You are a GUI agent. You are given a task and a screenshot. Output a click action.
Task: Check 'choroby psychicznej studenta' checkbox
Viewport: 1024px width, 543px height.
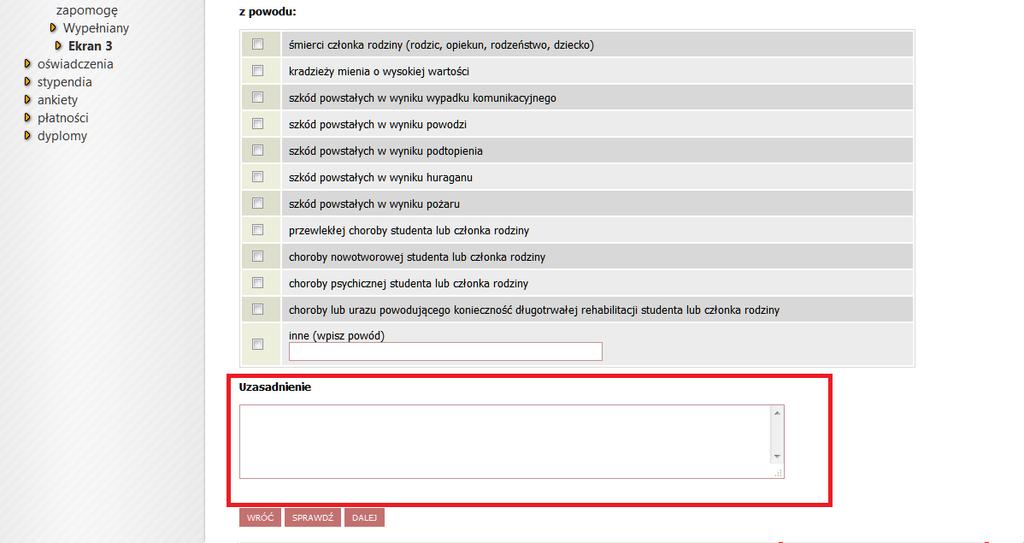click(258, 283)
